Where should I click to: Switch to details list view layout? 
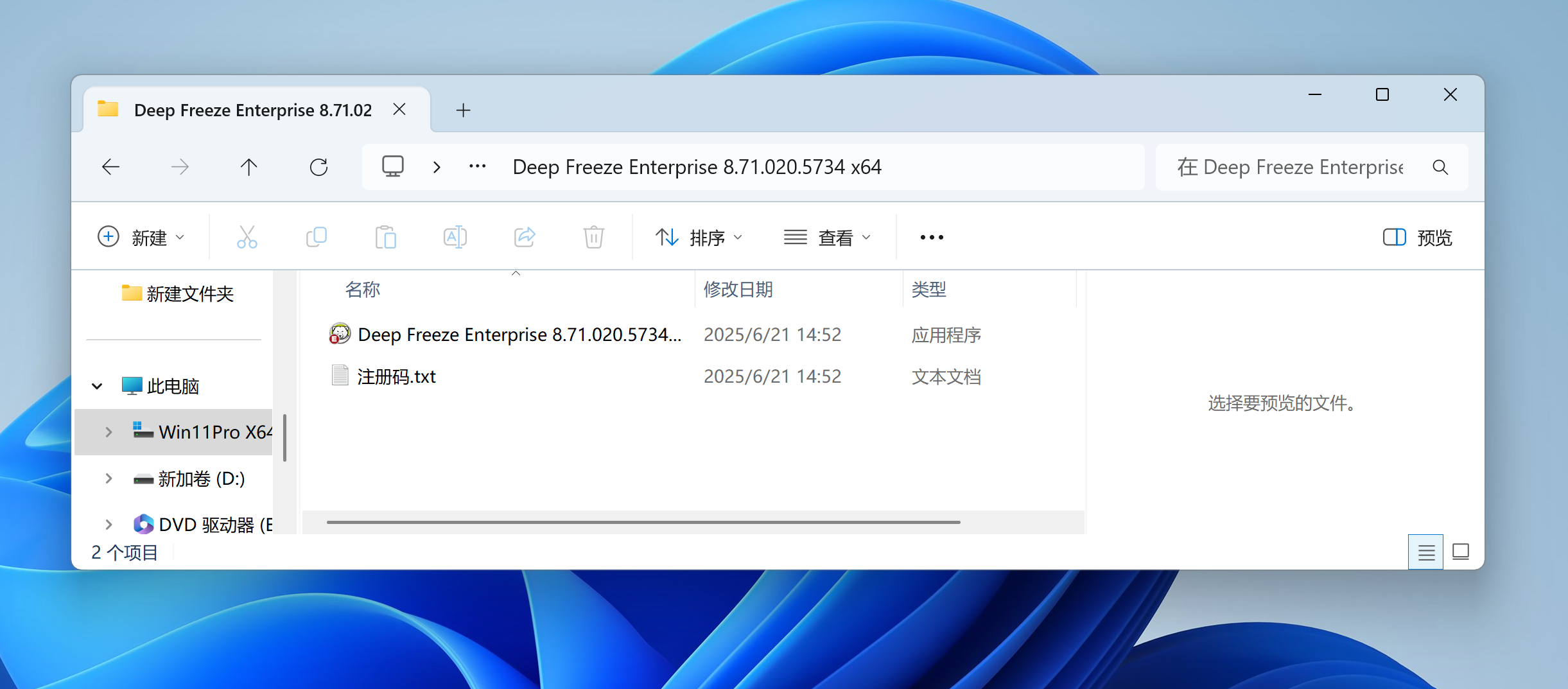point(1425,552)
